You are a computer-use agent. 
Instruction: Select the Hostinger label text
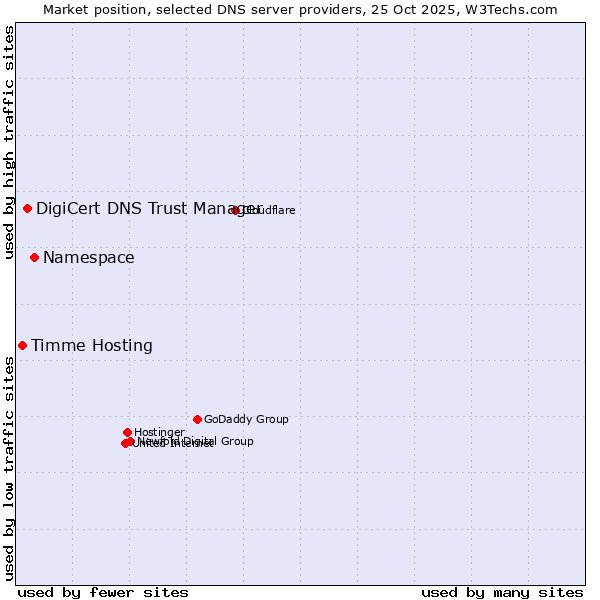point(160,432)
